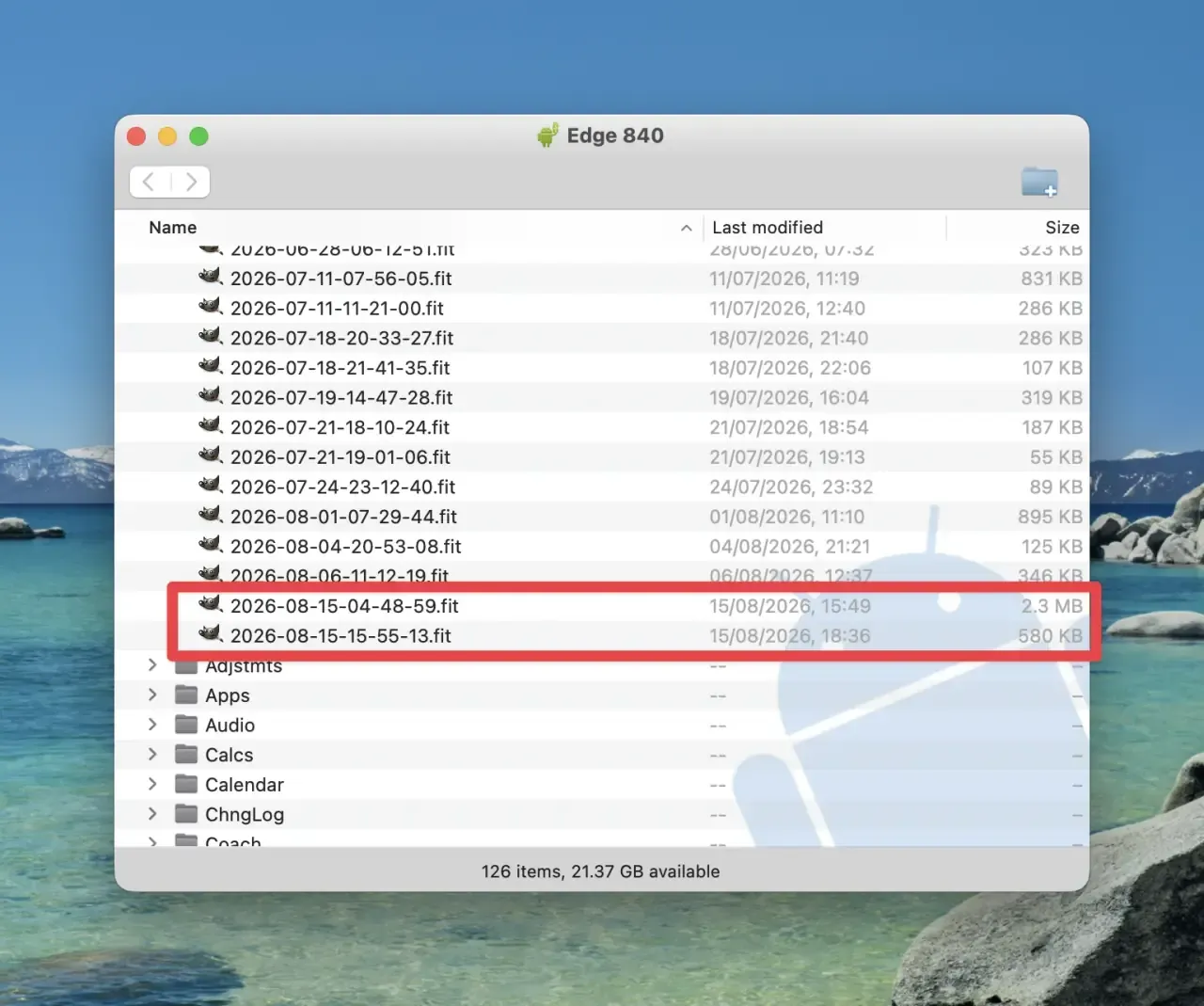
Task: Click file icon of 2026-07-21-18-10-24.fit
Action: click(211, 425)
